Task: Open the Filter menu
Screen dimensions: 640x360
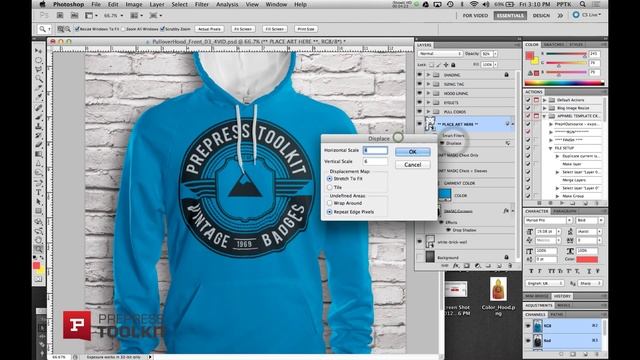Action: pyautogui.click(x=202, y=4)
